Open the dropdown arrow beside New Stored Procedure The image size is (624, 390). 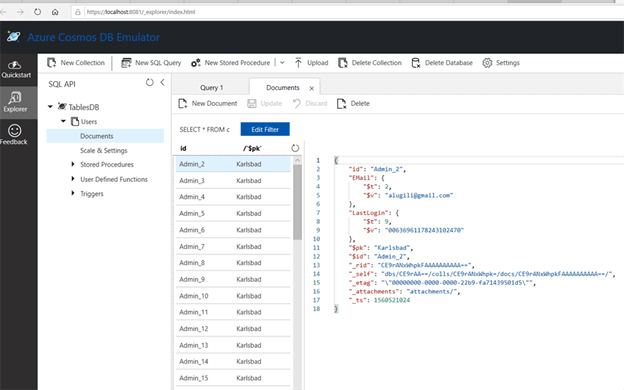click(x=282, y=63)
